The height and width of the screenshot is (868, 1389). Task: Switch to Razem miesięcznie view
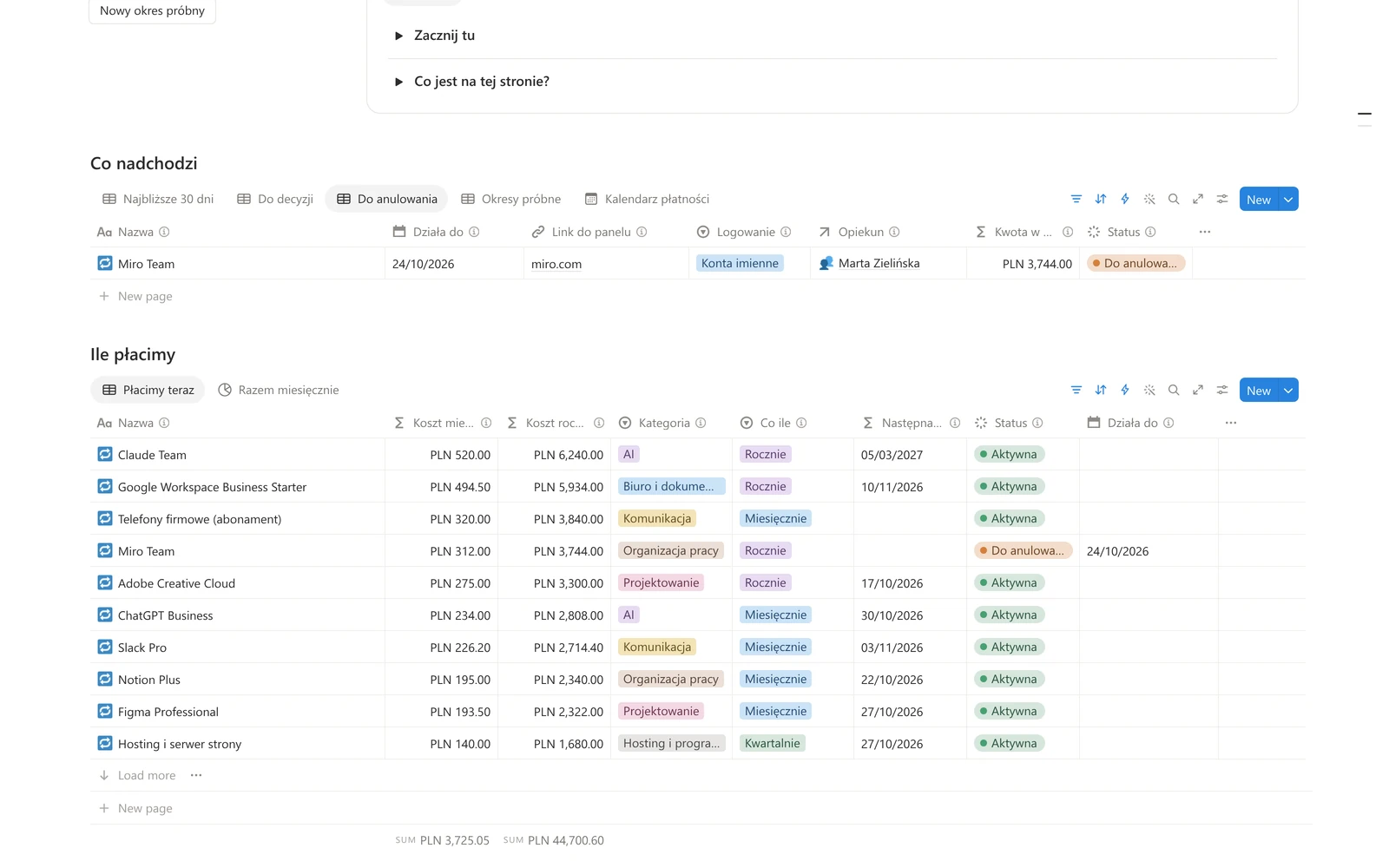coord(279,390)
